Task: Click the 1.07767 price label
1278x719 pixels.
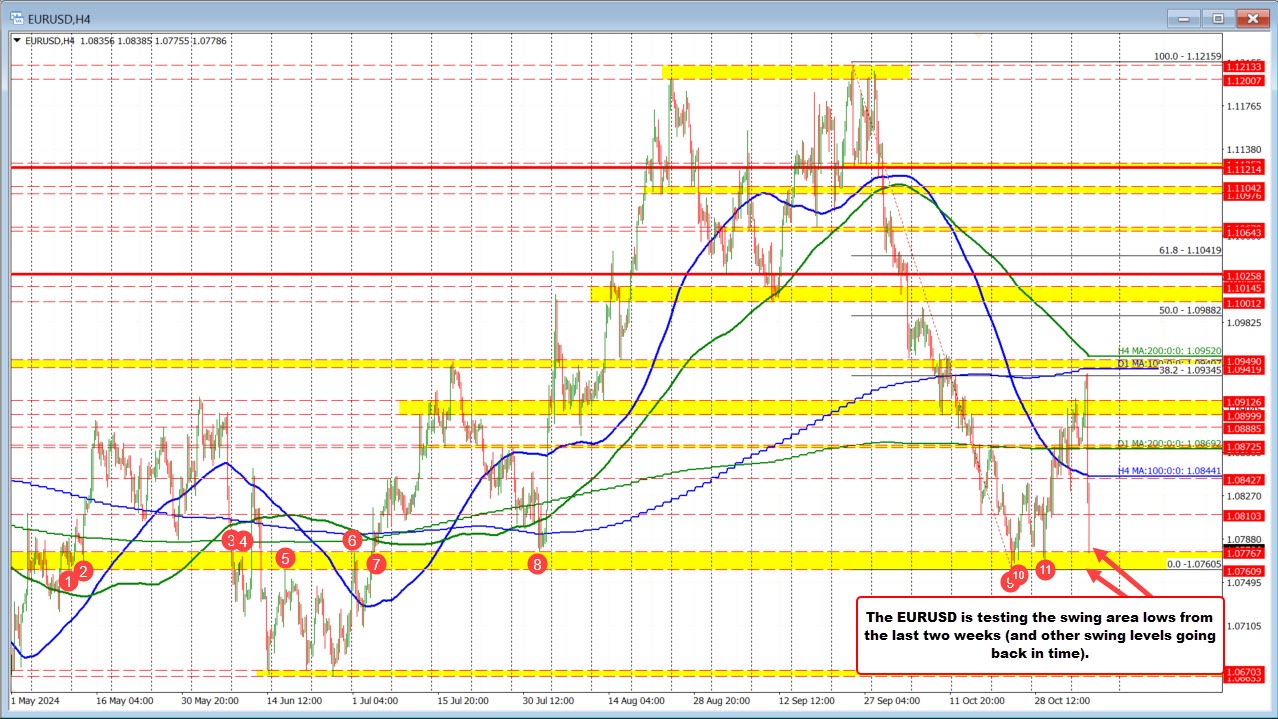Action: (1244, 552)
